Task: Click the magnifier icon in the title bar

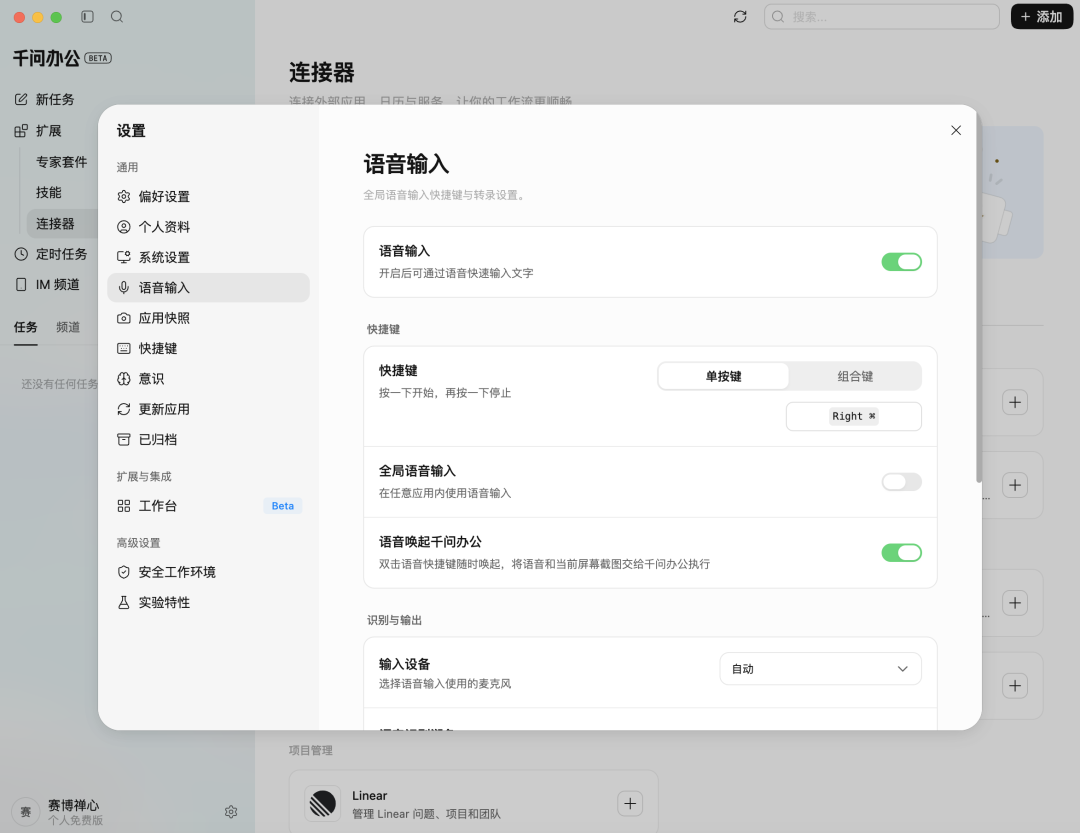Action: pos(117,17)
